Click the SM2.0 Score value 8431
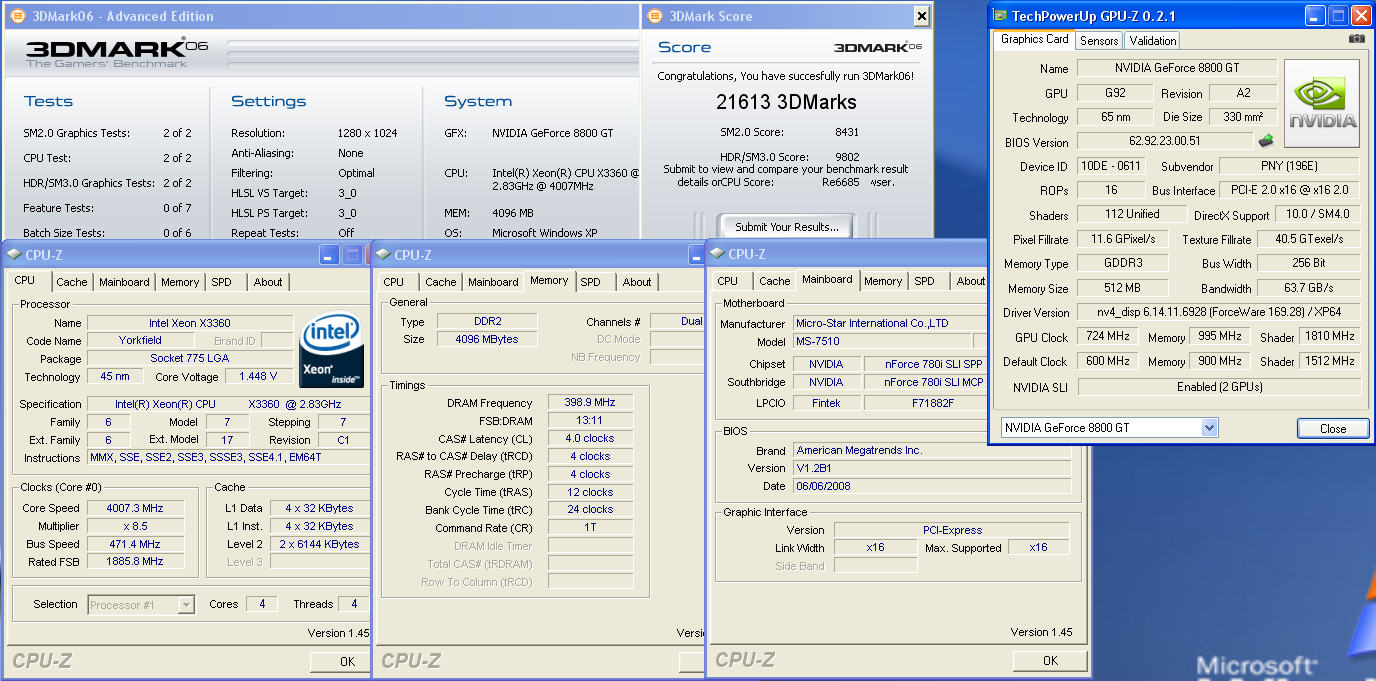Viewport: 1376px width, 681px height. tap(847, 132)
